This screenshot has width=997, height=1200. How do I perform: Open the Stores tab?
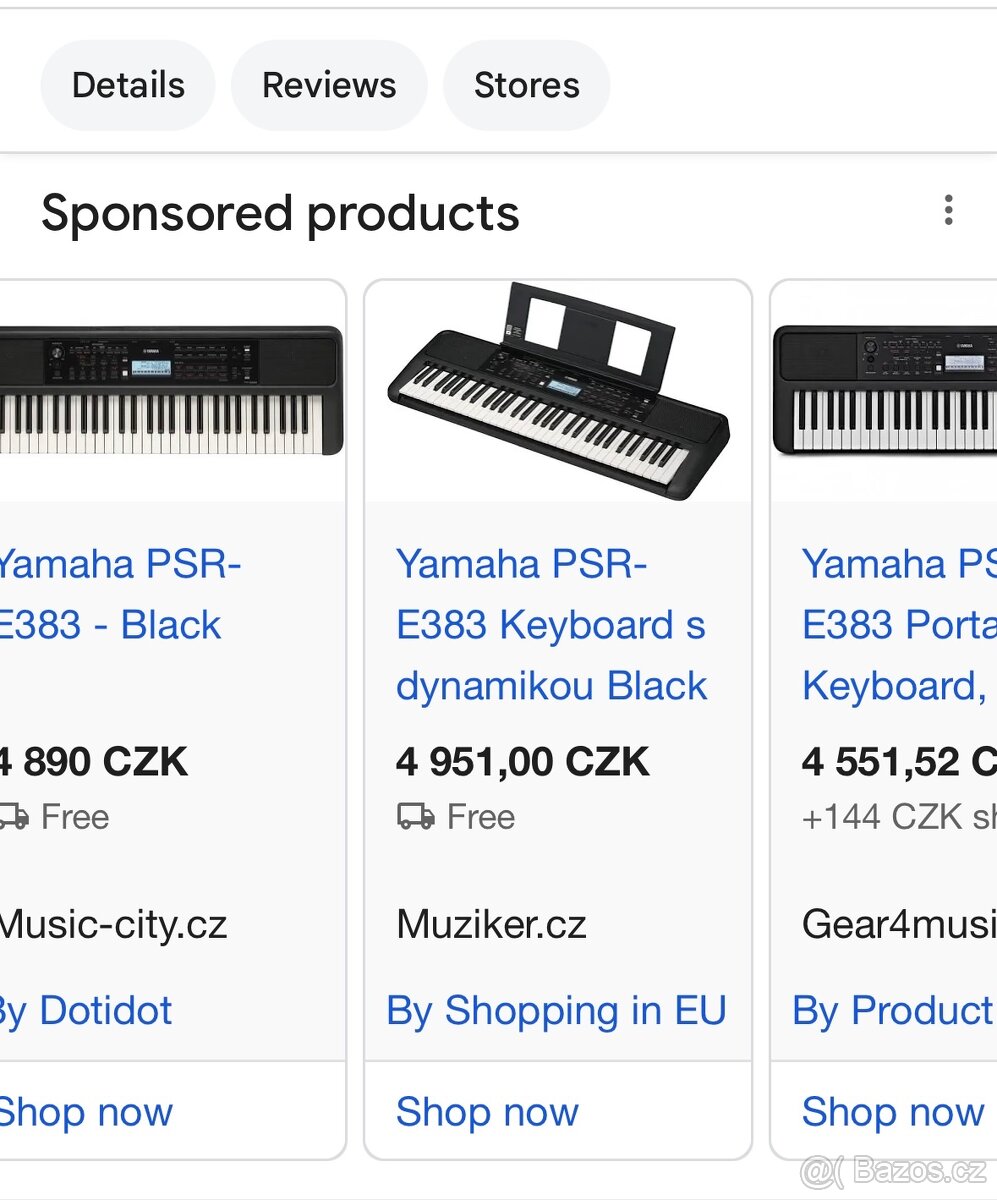pos(526,85)
